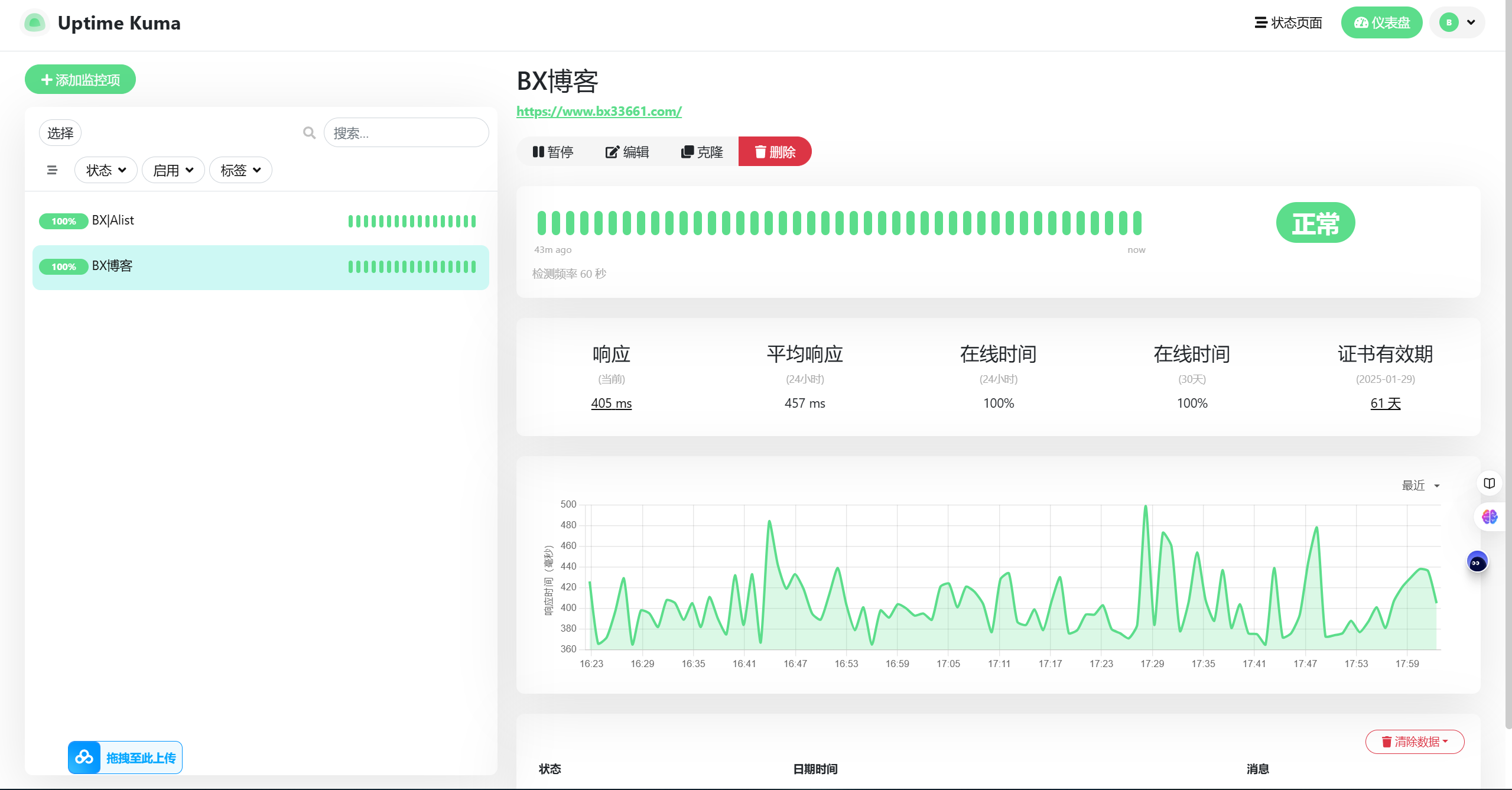Screen dimensions: 1512x790
Task: Focus the 搜索 search field
Action: coord(407,133)
